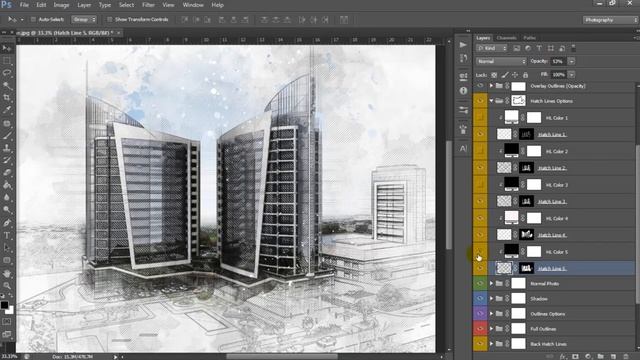This screenshot has height=360, width=640.
Task: Open the Info panel icon
Action: [463, 91]
